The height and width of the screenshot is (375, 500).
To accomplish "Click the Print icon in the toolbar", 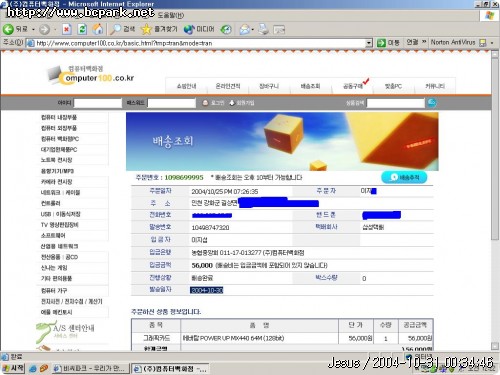I will (x=263, y=29).
